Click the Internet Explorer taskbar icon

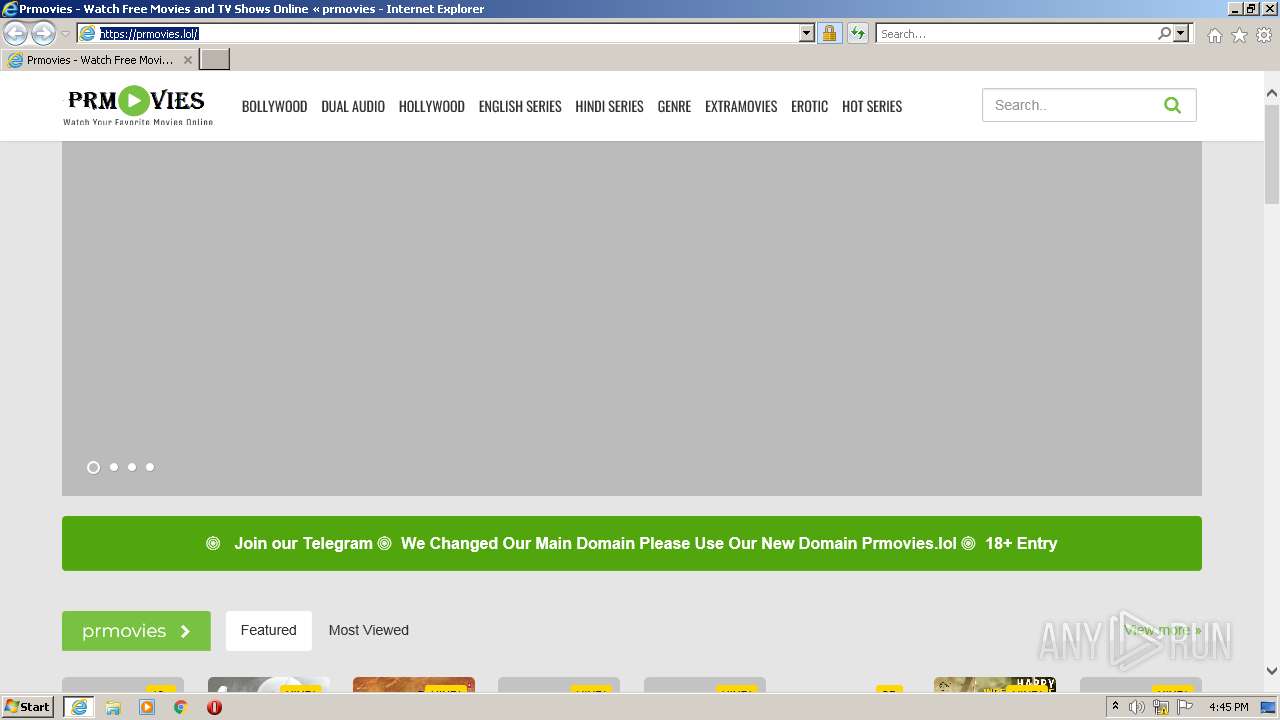(78, 707)
